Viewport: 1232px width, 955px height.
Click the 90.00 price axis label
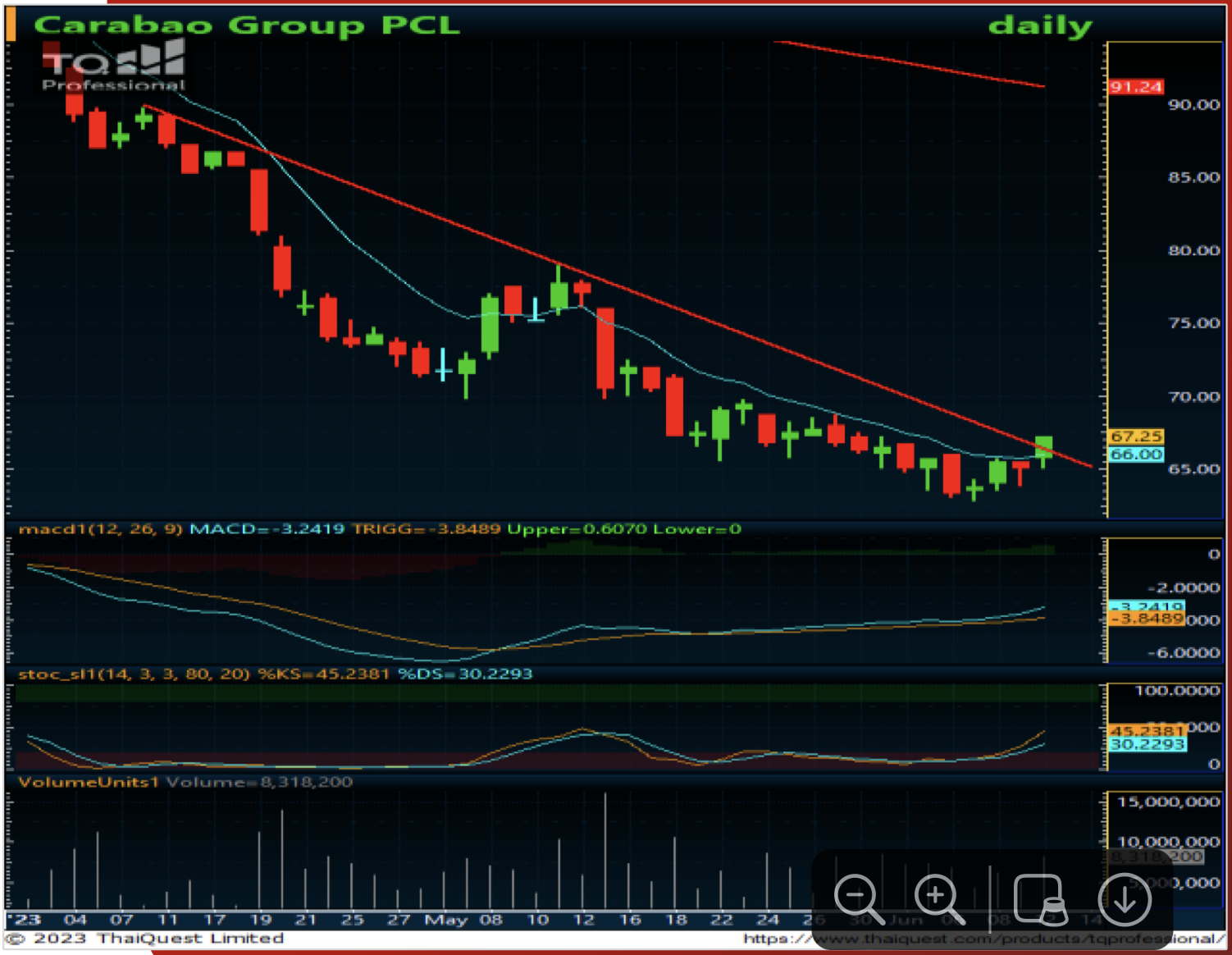point(1193,105)
